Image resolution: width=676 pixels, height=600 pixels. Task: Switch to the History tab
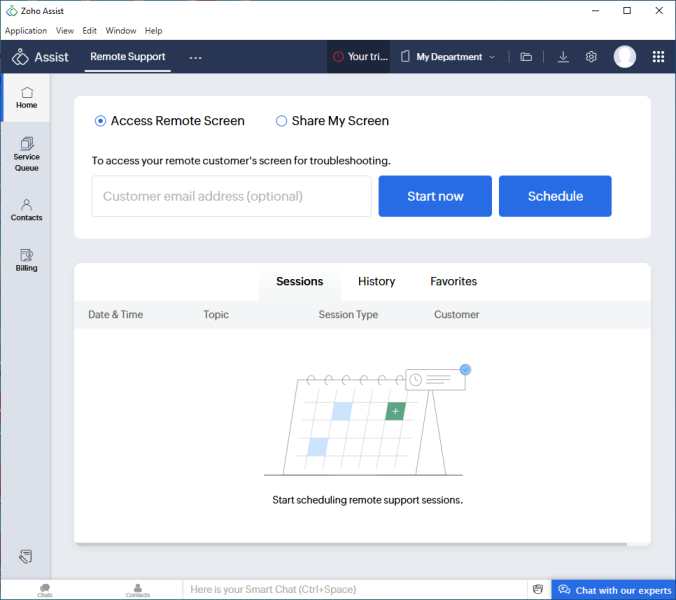point(376,281)
